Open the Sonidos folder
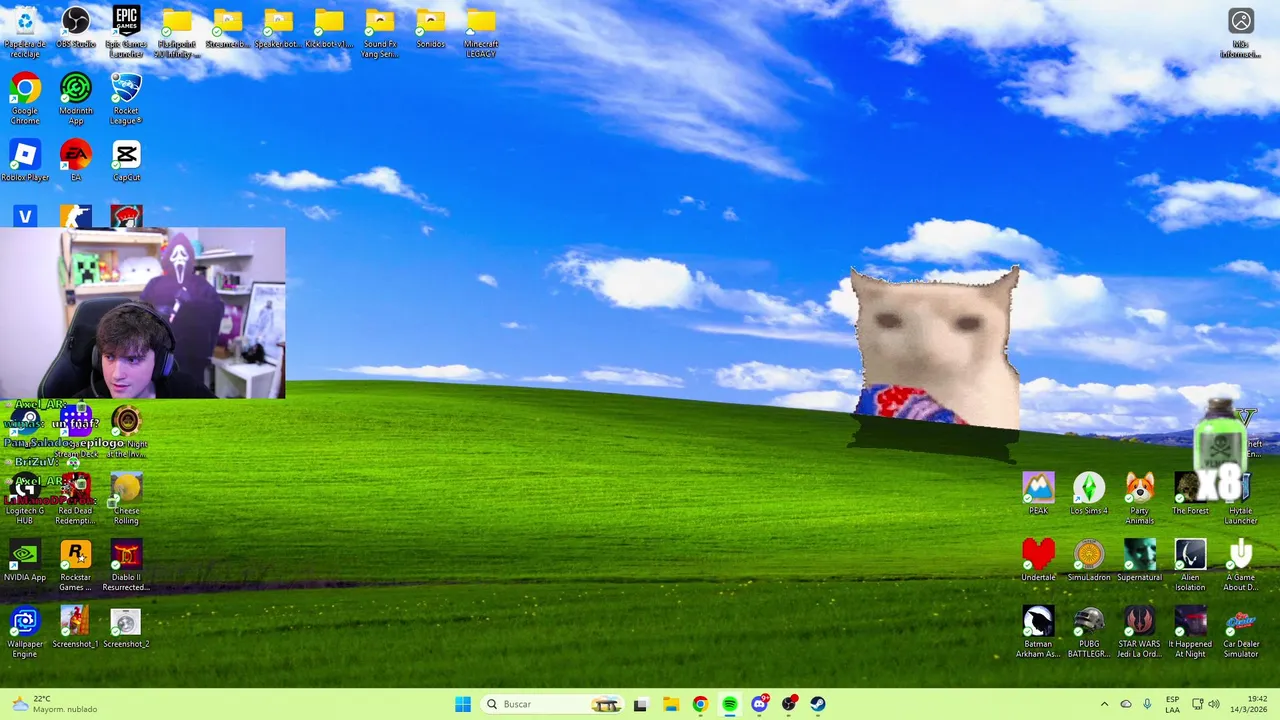This screenshot has height=720, width=1280. (x=430, y=28)
